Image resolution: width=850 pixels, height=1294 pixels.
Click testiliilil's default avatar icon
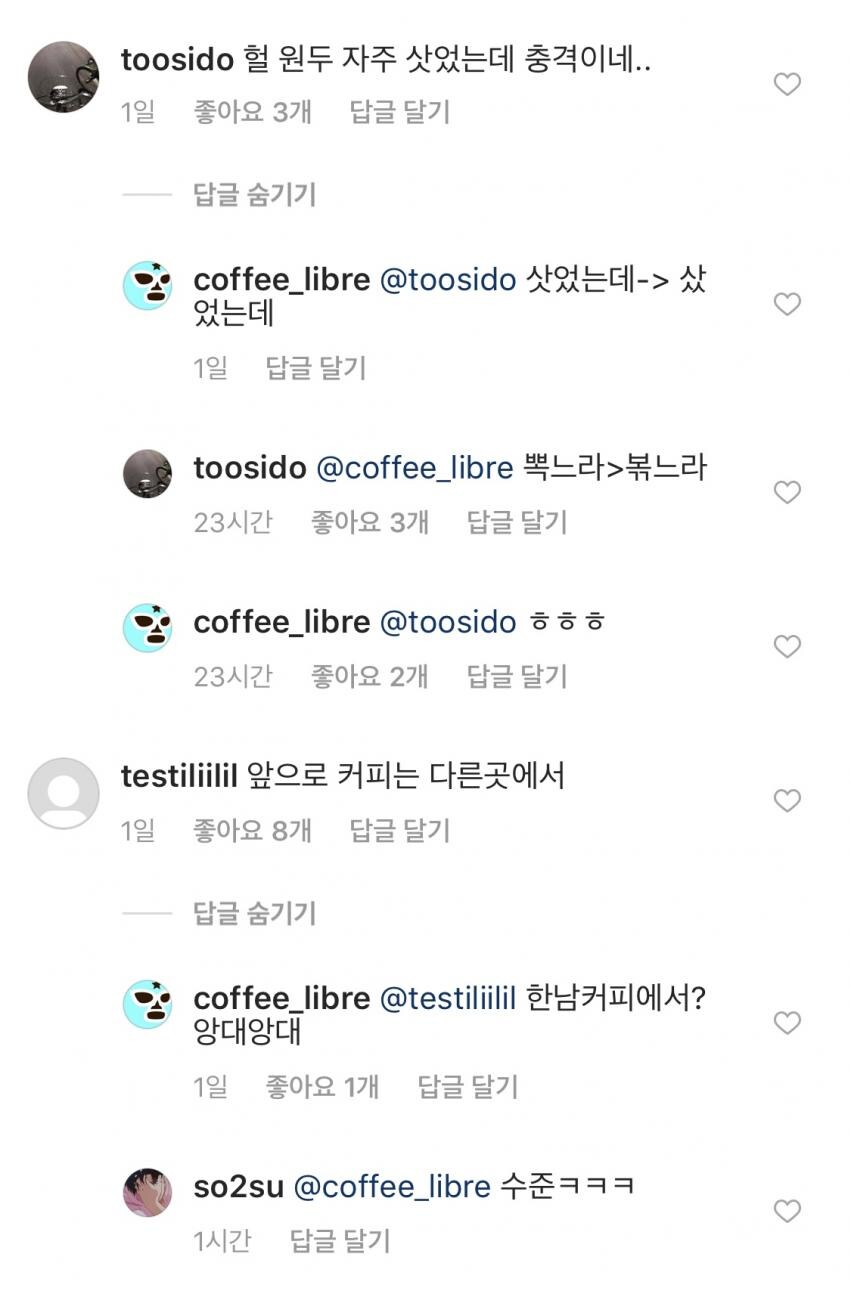[x=62, y=791]
